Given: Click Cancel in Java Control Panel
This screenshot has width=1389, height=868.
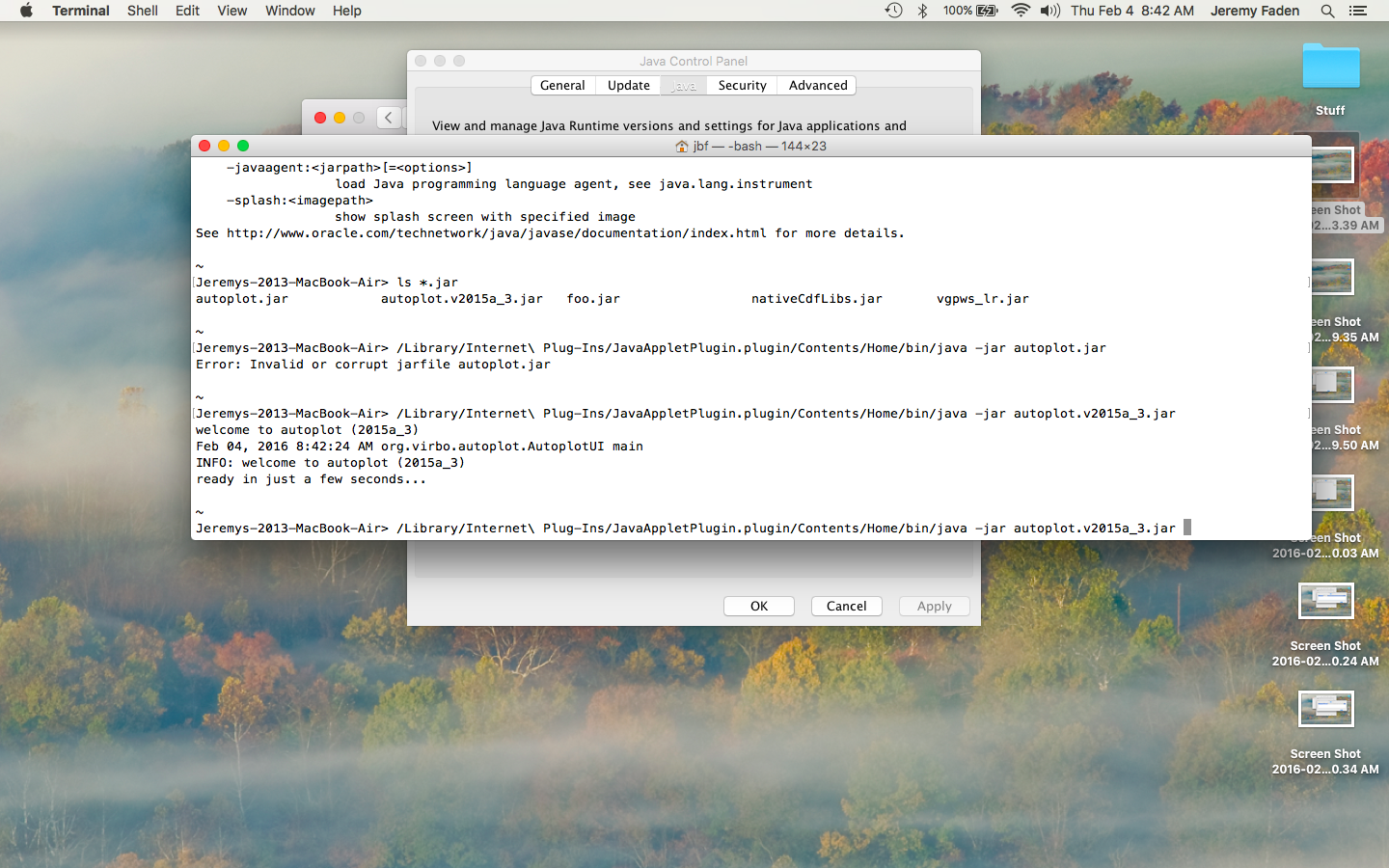Looking at the screenshot, I should [x=847, y=606].
